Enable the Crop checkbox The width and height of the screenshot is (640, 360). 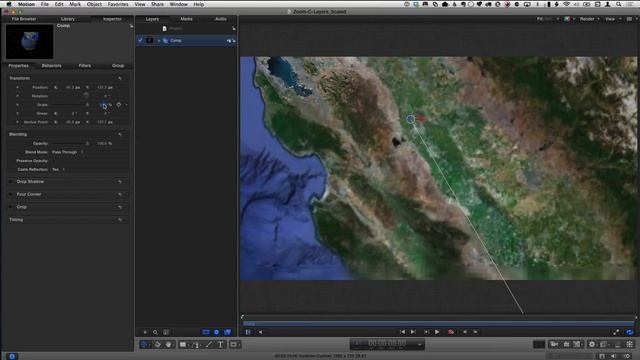pyautogui.click(x=11, y=207)
